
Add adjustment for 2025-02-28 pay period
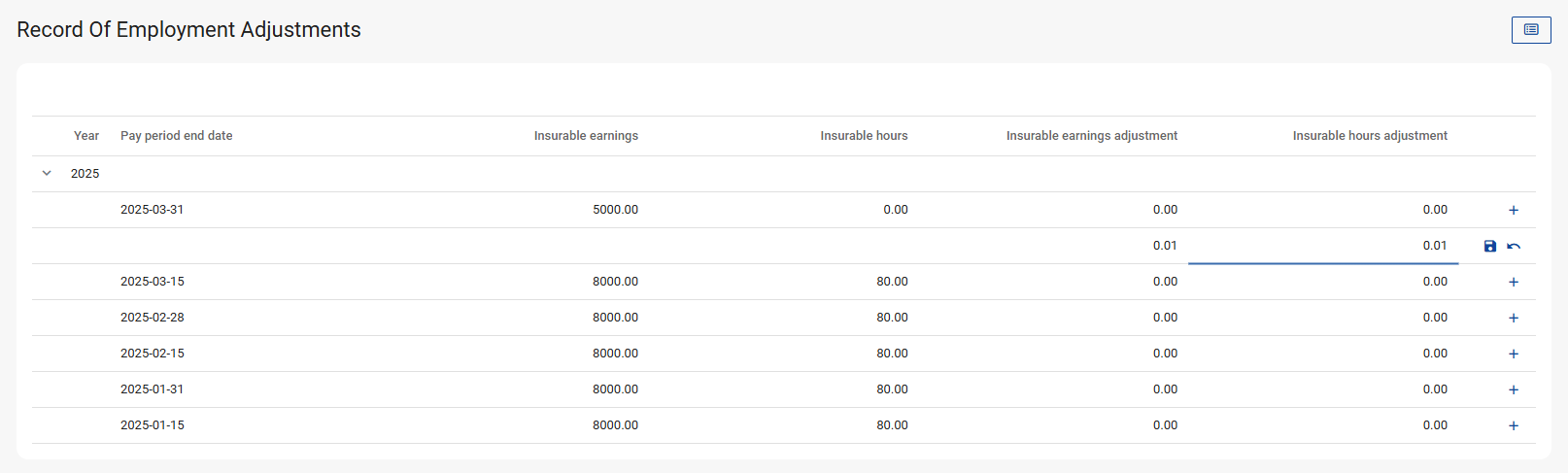tap(1513, 319)
